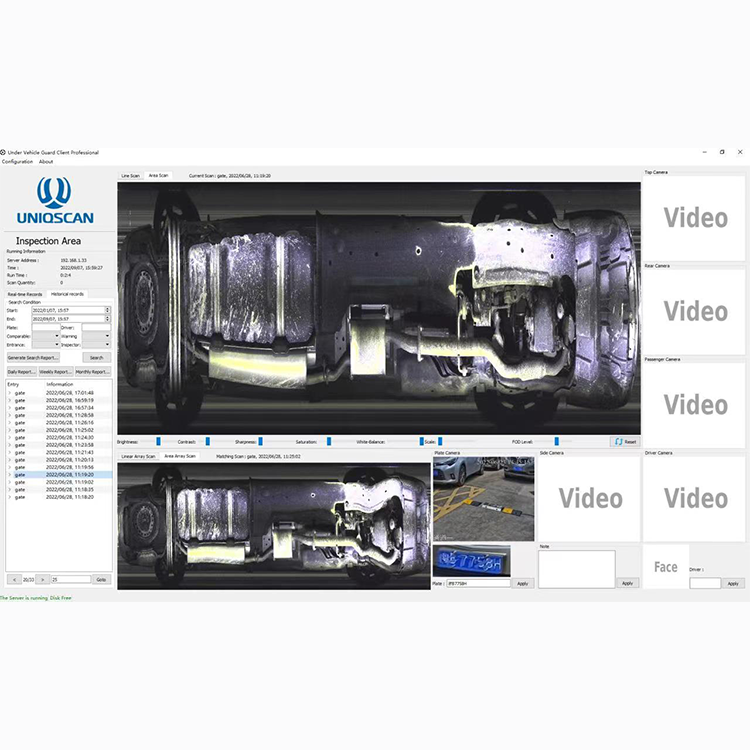
Task: Expand gate entry 11:26:16
Action: (x=10, y=423)
